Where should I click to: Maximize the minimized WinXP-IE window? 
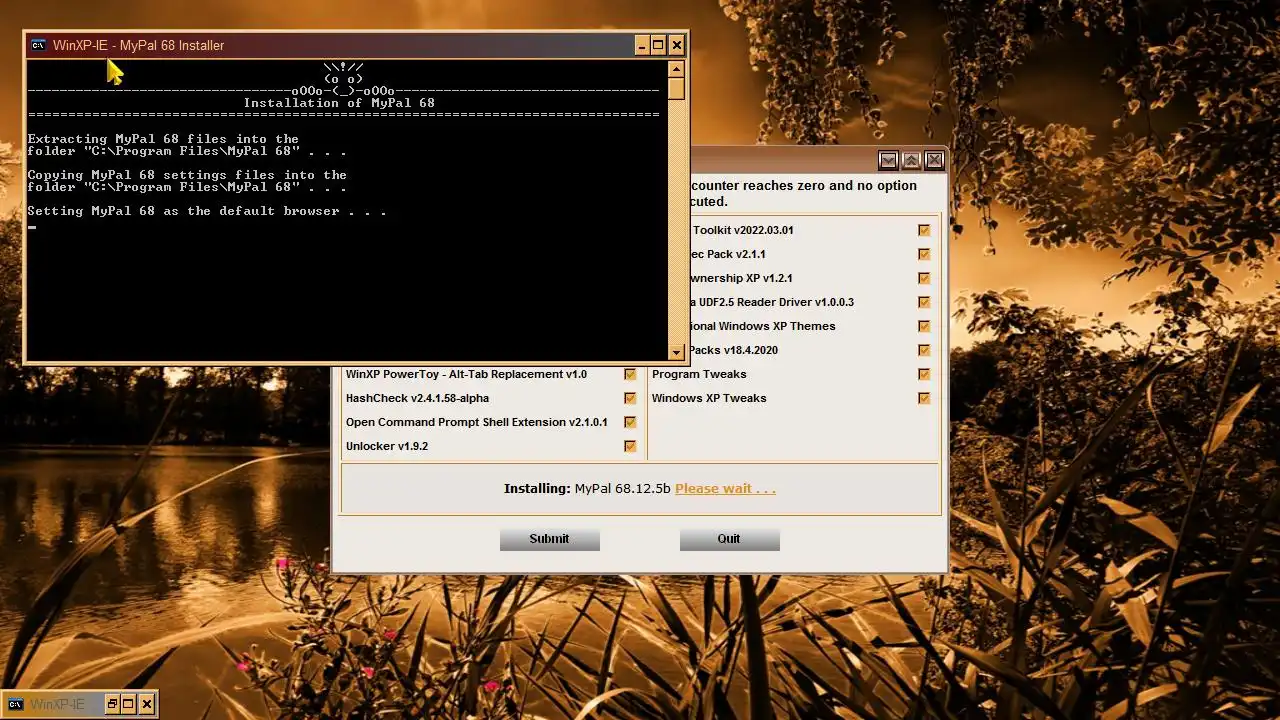[129, 704]
